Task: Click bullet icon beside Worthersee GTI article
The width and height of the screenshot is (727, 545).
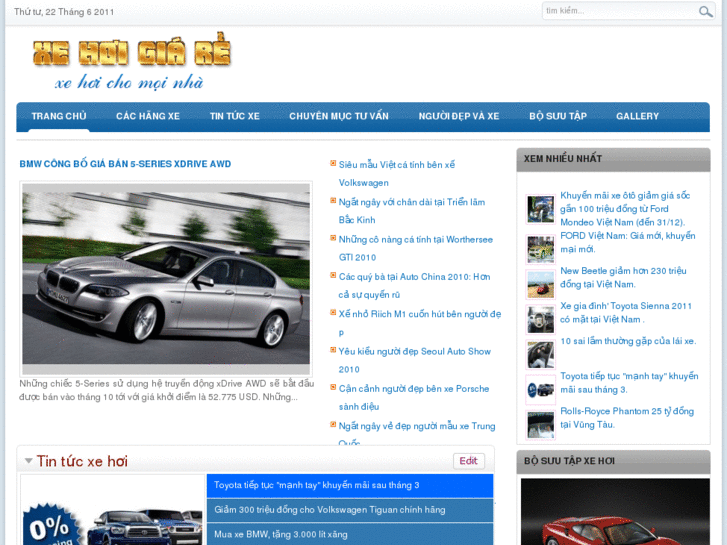Action: (x=333, y=238)
